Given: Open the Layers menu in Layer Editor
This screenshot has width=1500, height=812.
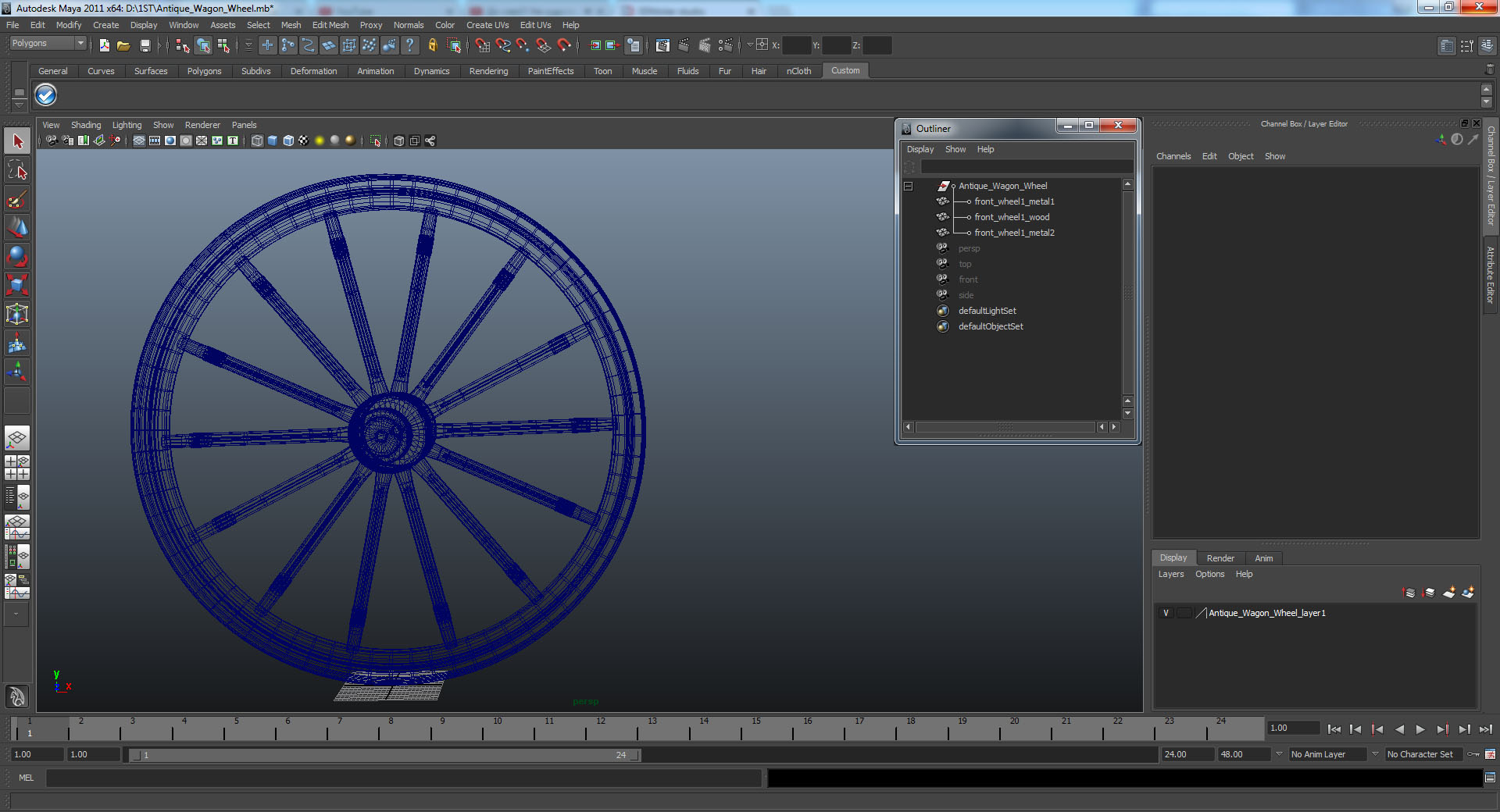Looking at the screenshot, I should pyautogui.click(x=1170, y=574).
